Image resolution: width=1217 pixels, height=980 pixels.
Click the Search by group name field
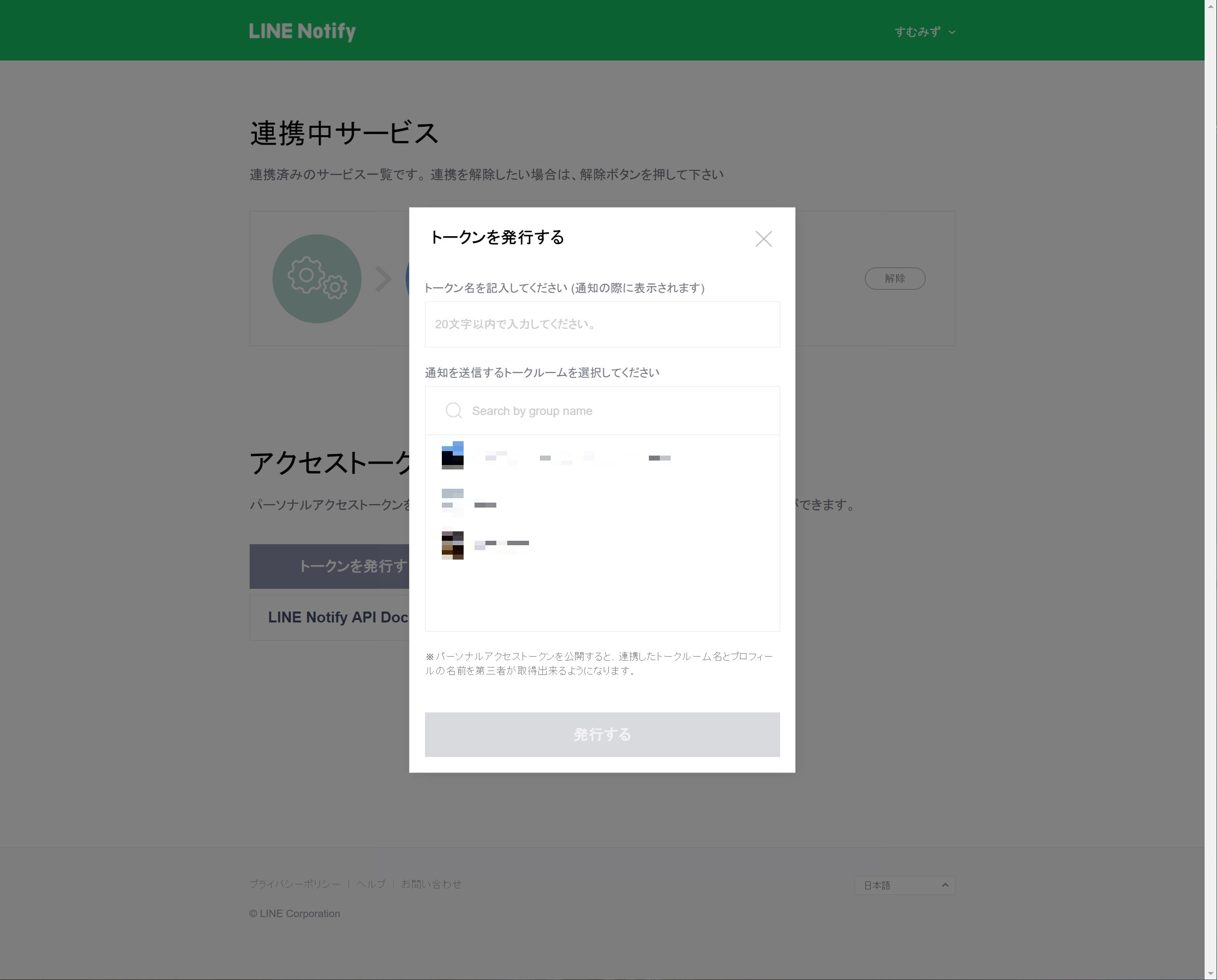point(616,411)
